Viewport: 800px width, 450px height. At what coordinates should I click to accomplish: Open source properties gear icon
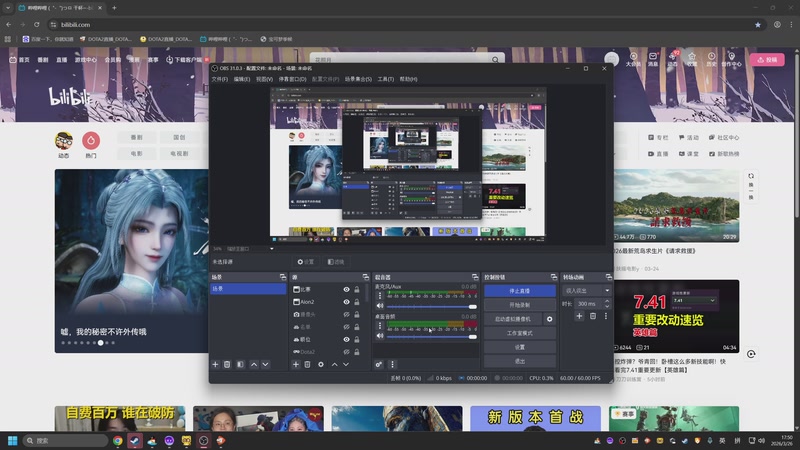[321, 364]
